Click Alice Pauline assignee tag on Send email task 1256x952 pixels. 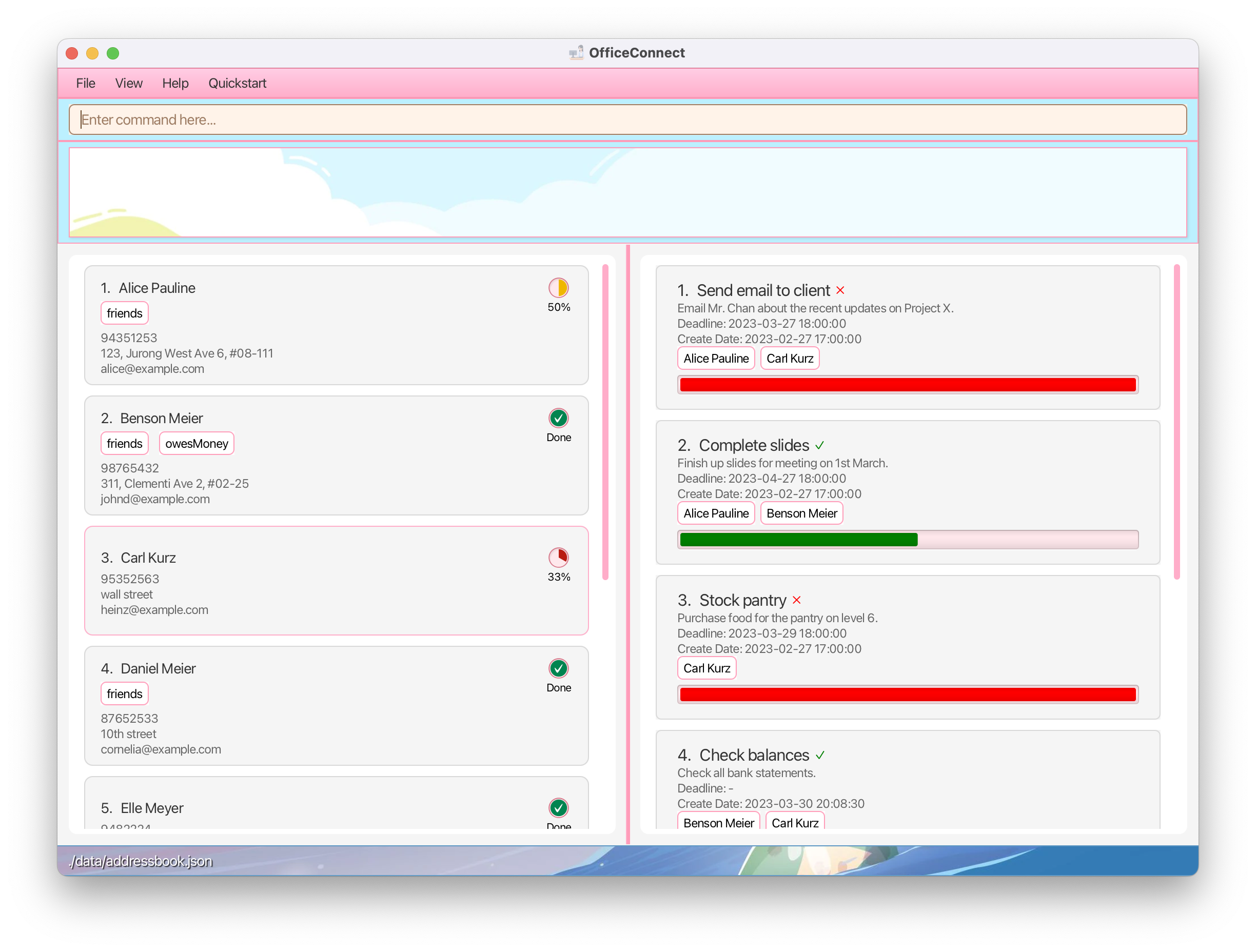716,359
